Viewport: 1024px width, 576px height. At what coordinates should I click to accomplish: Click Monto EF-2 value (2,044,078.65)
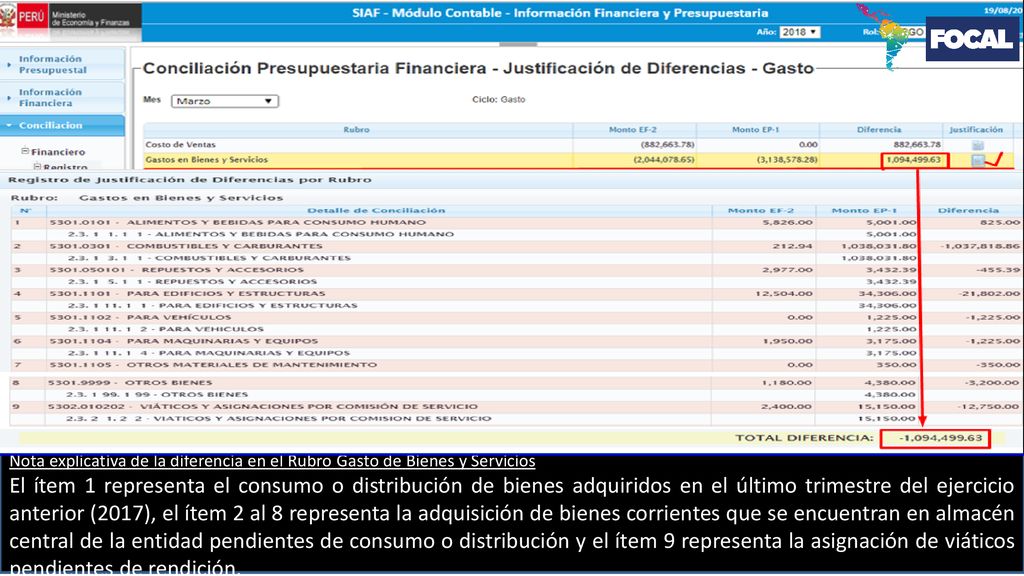664,159
